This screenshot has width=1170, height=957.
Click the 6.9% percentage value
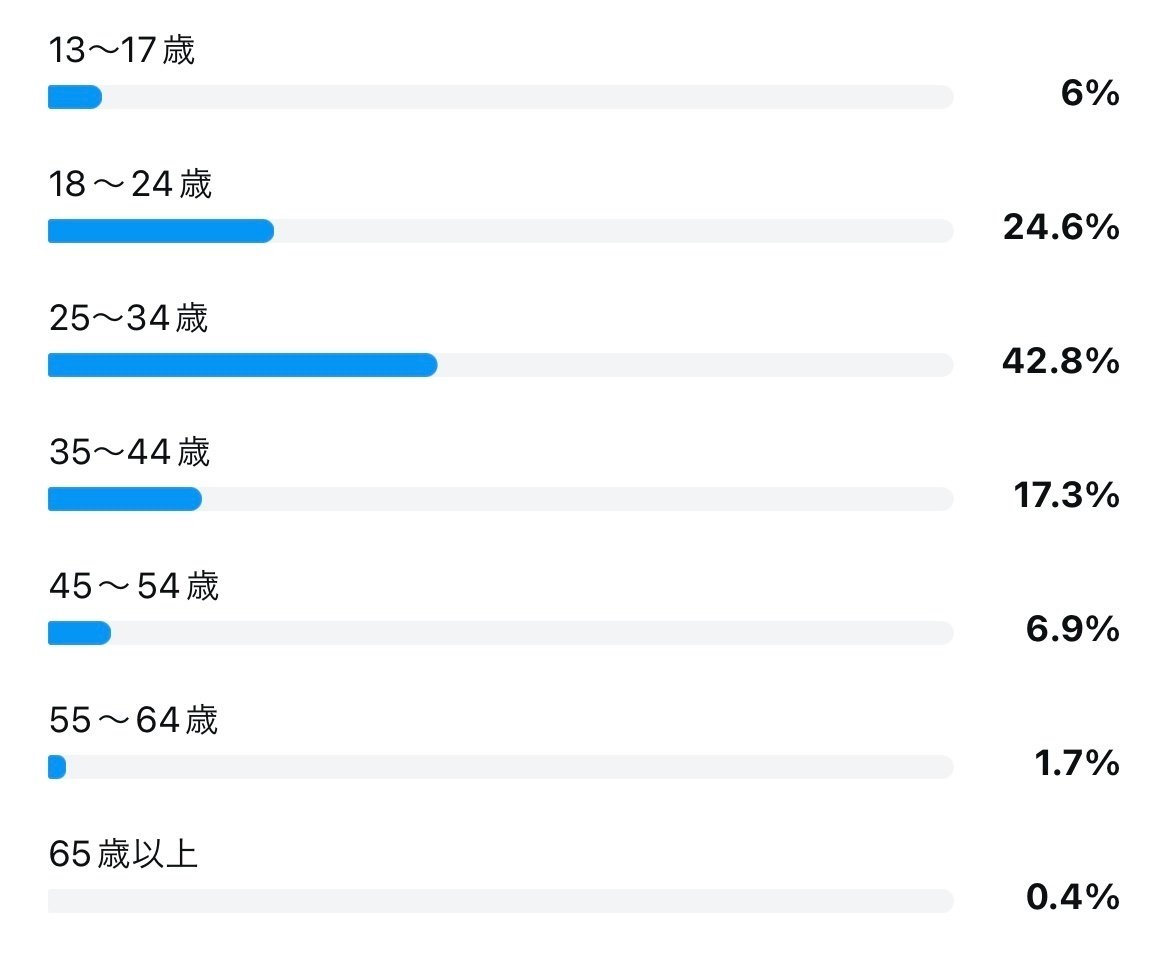pos(1073,629)
